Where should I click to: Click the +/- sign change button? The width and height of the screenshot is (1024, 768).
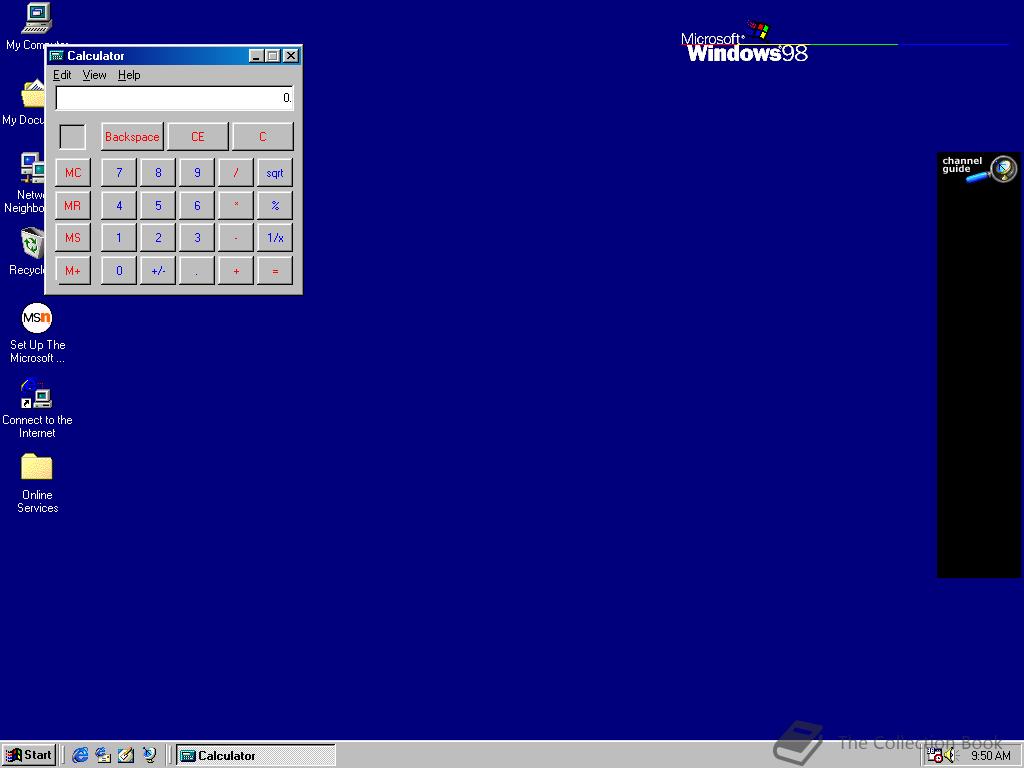click(x=158, y=270)
